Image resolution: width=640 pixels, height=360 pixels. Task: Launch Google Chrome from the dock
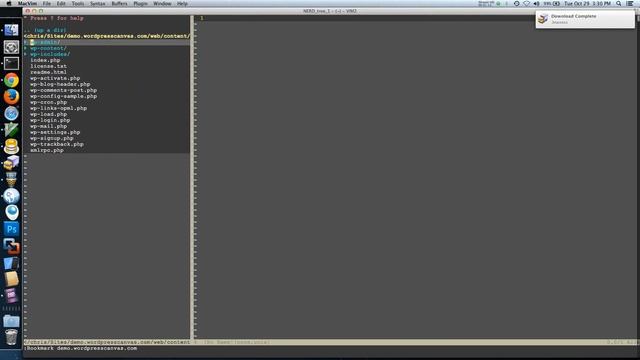click(x=11, y=80)
